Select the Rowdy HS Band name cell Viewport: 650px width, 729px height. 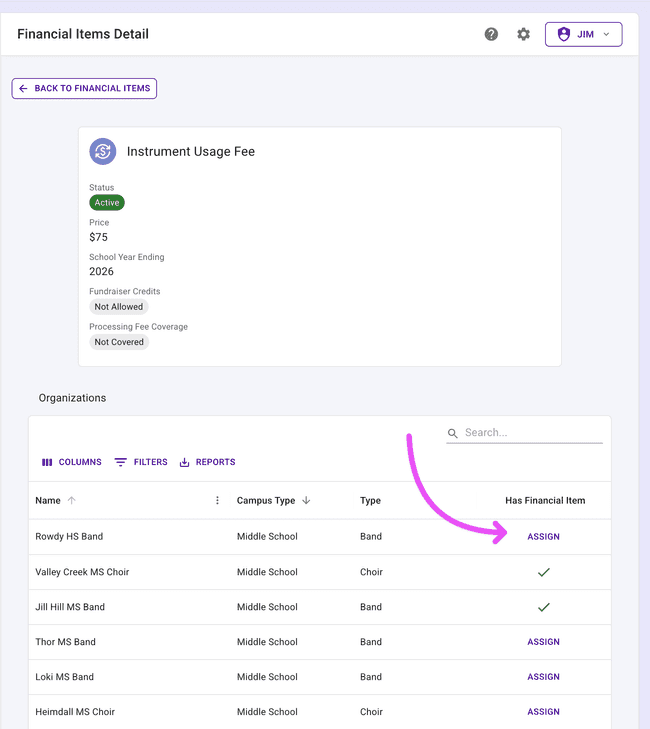tap(69, 537)
